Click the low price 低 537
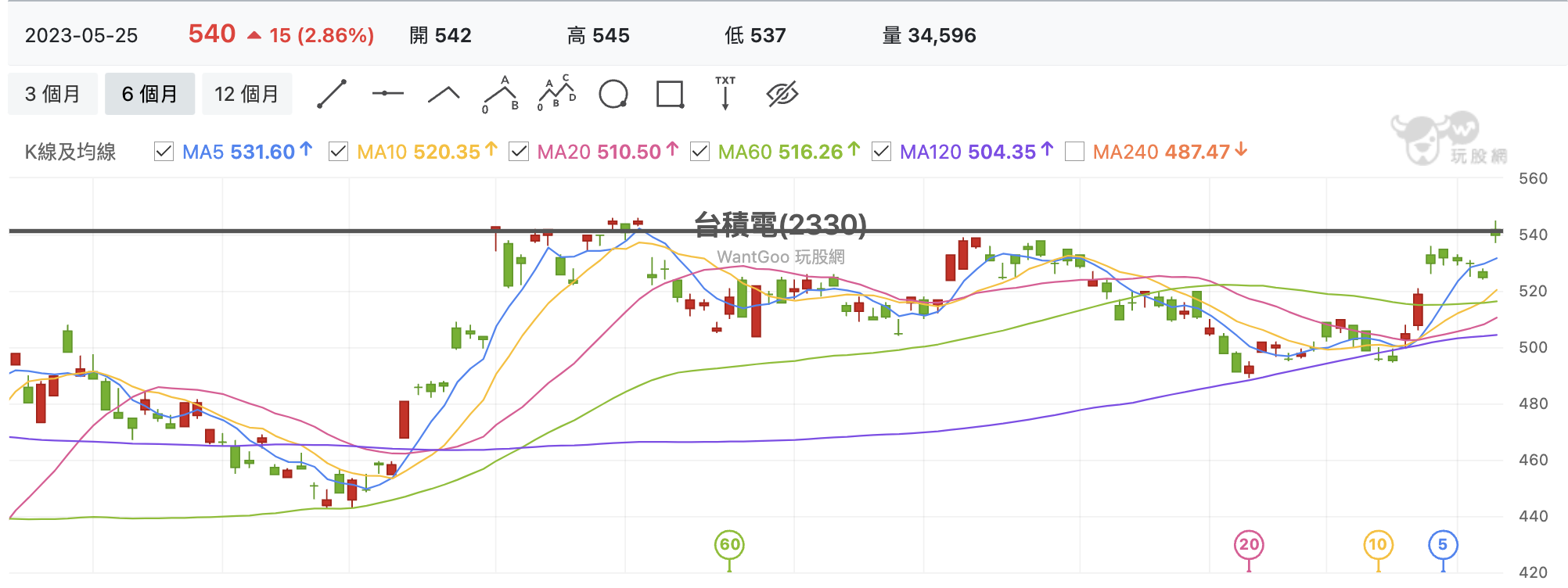 click(755, 36)
